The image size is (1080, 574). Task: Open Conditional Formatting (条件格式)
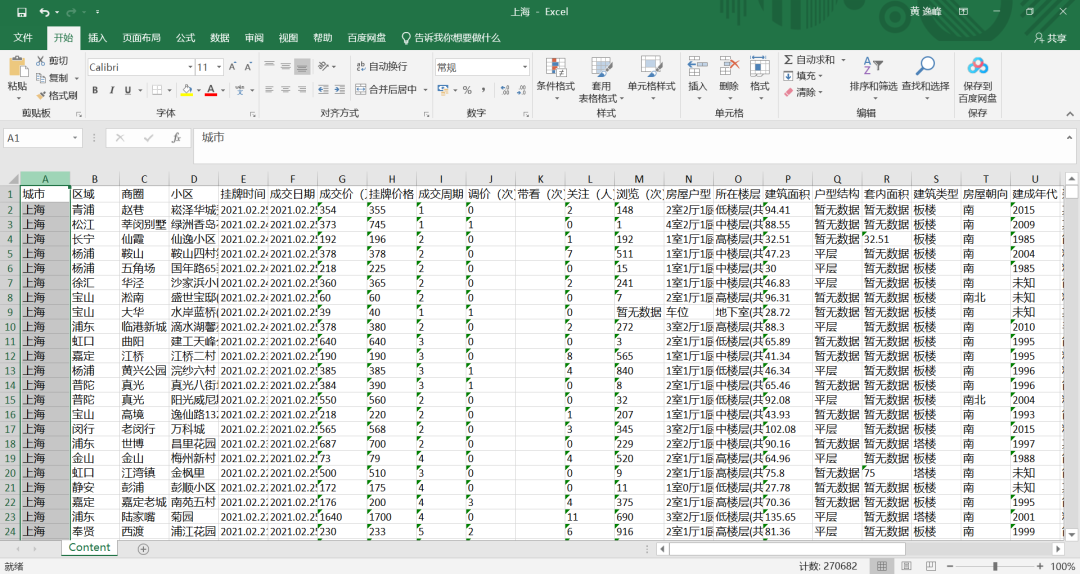(x=556, y=79)
